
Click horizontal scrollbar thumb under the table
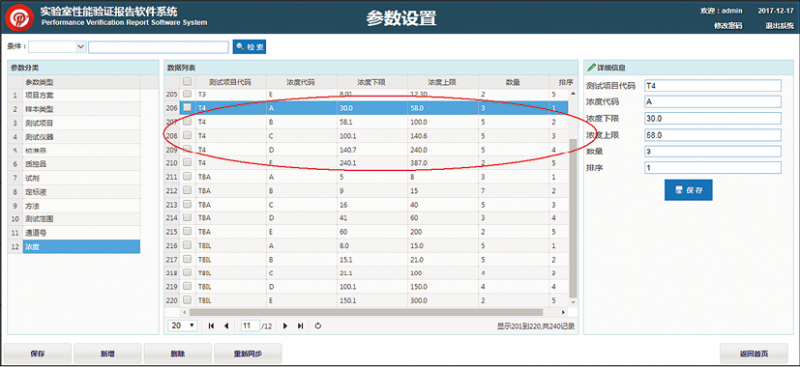[366, 312]
